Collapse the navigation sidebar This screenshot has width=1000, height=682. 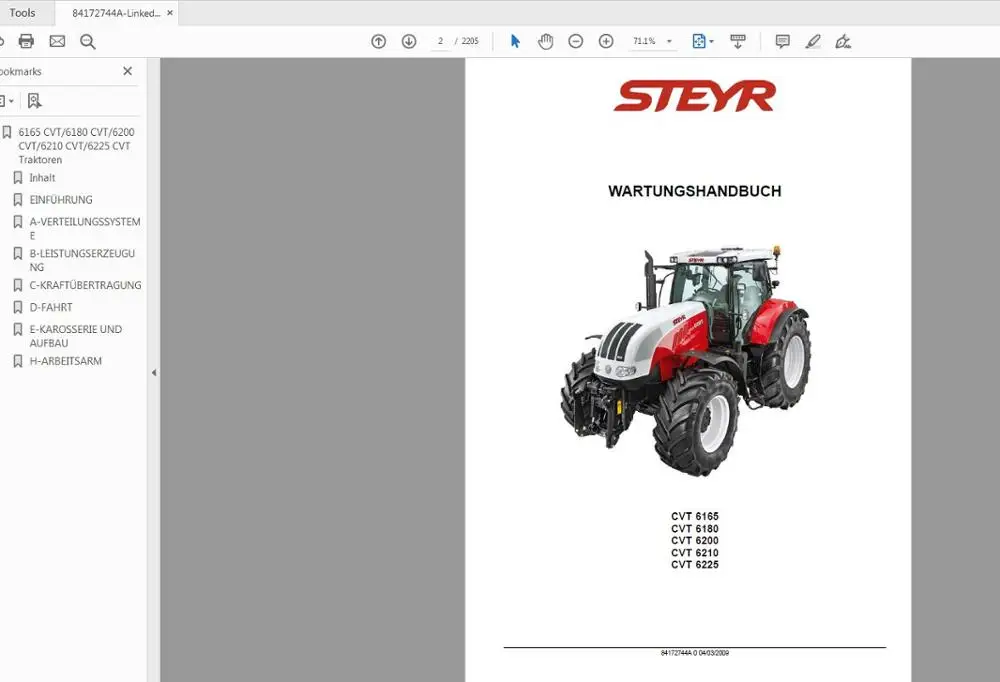click(x=154, y=372)
